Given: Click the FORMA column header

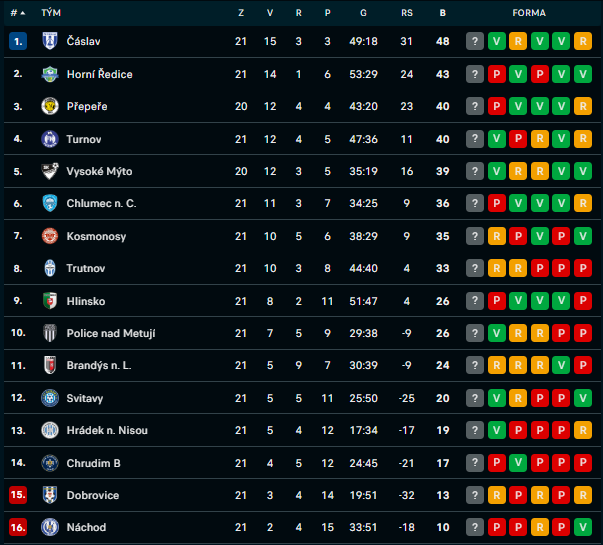Looking at the screenshot, I should (528, 13).
